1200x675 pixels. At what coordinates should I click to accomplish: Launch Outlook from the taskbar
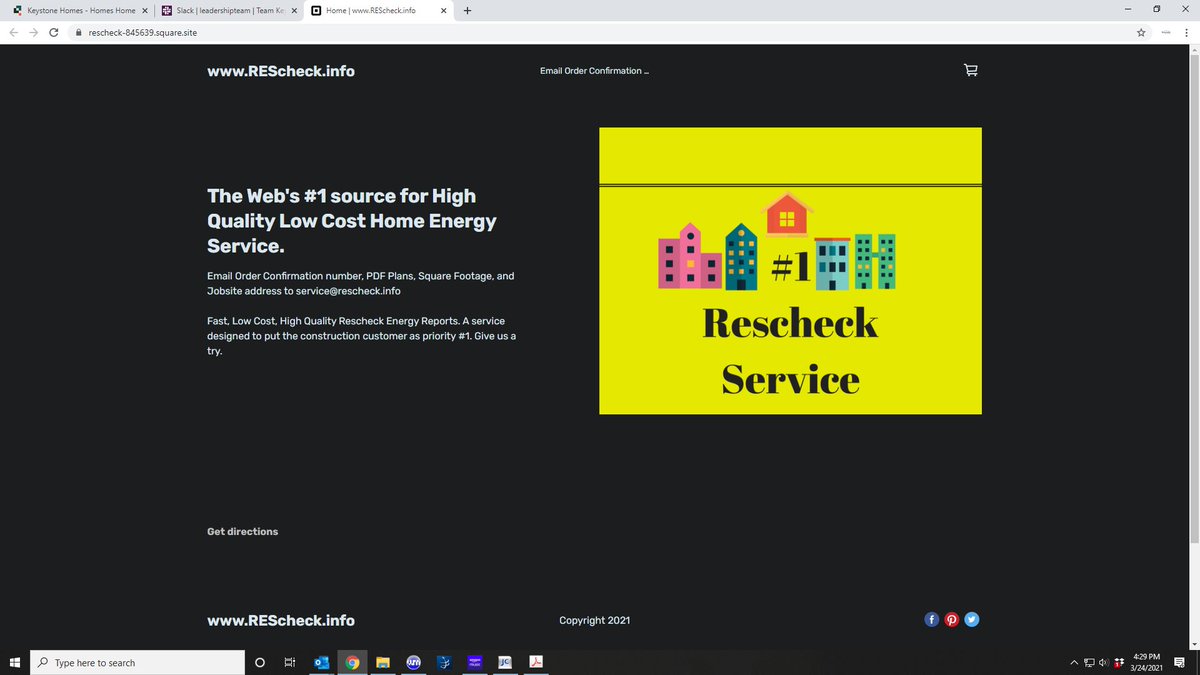(x=322, y=662)
